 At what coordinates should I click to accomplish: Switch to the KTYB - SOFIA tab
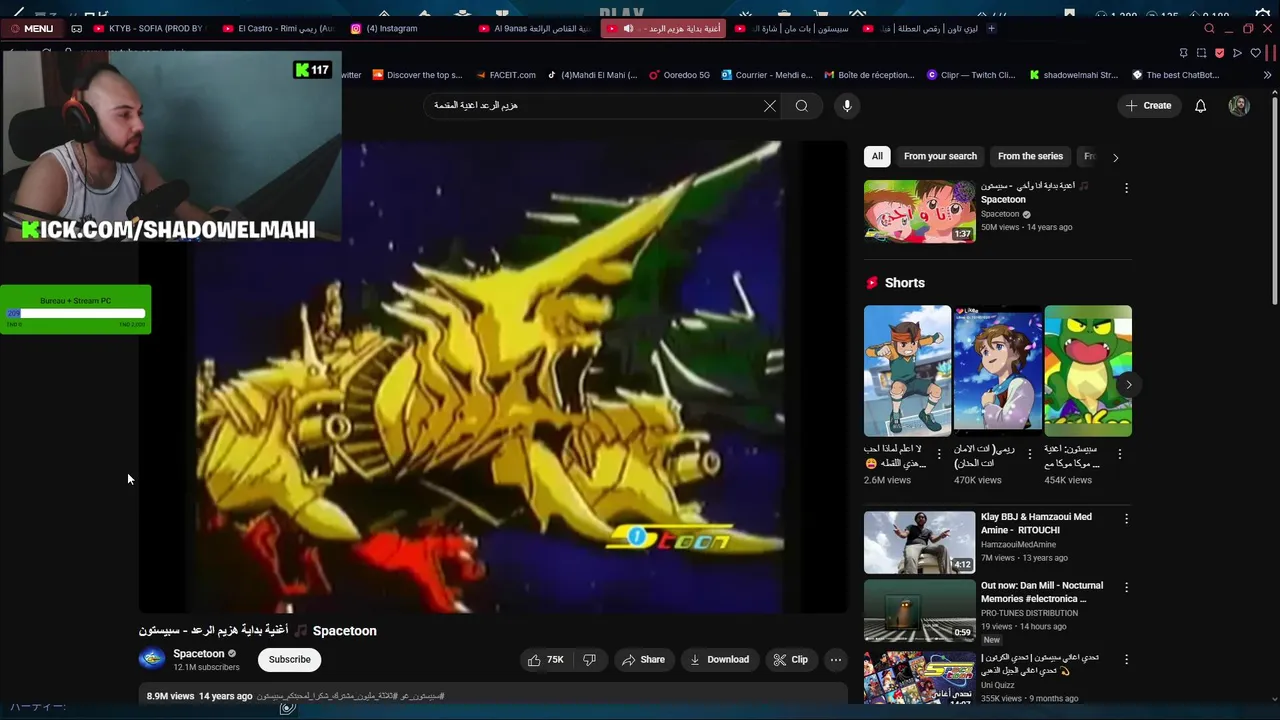pos(153,28)
